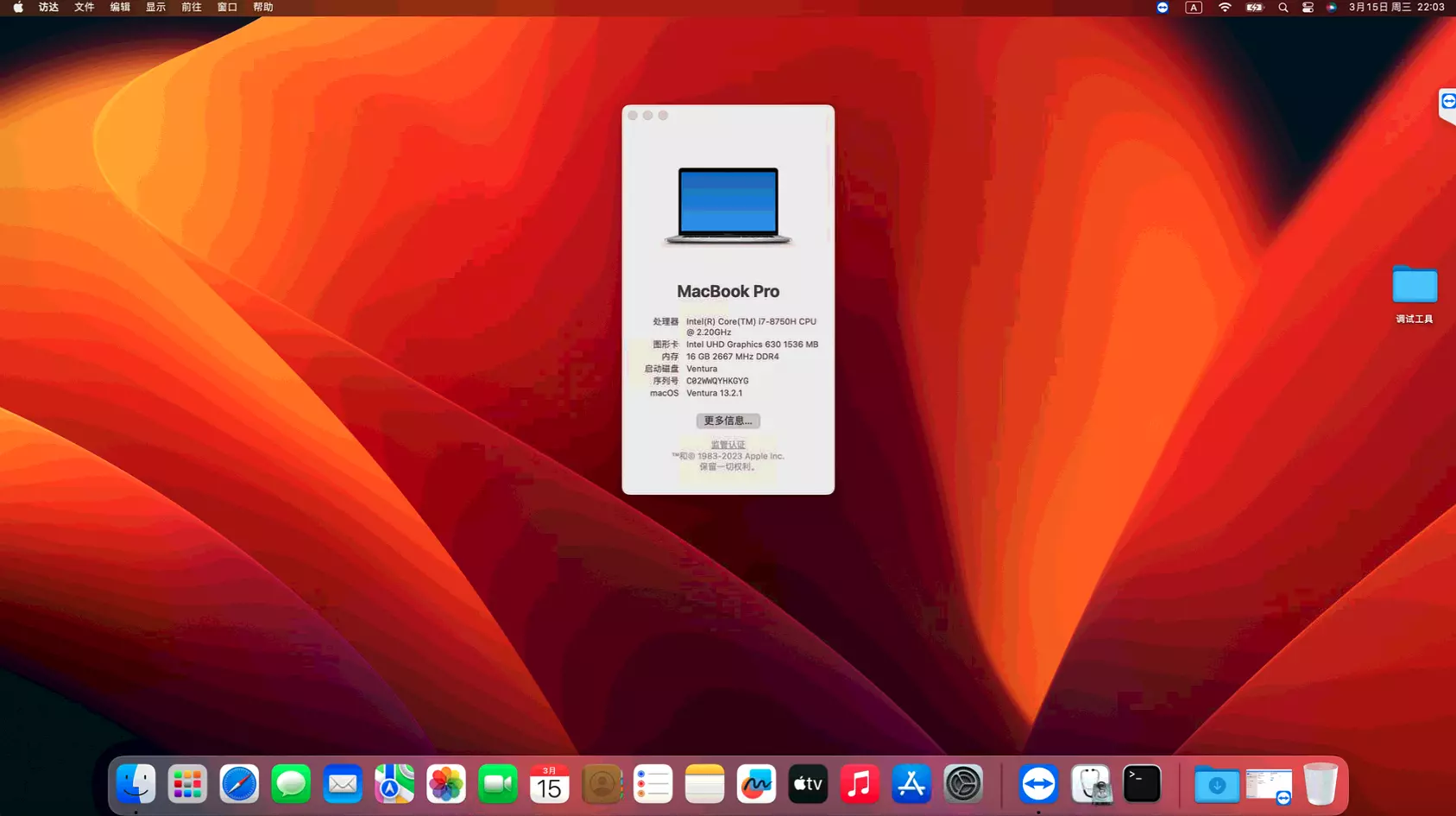
Task: Open the 帮助 menu
Action: 263,8
